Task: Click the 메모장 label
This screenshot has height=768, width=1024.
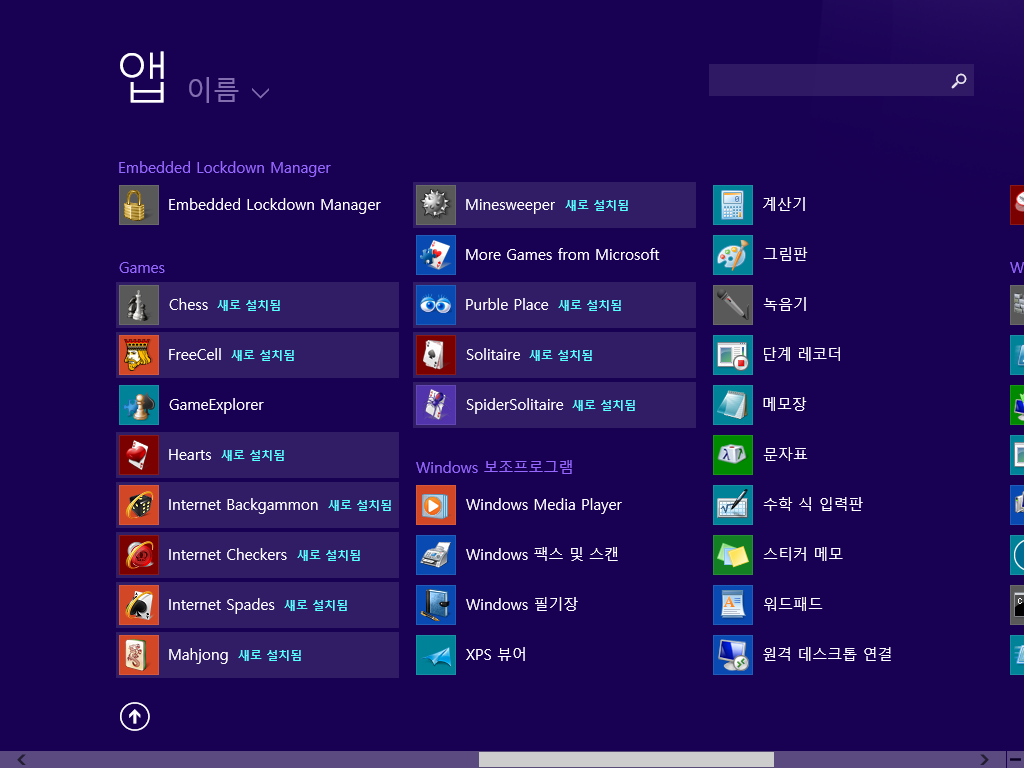Action: [x=784, y=404]
